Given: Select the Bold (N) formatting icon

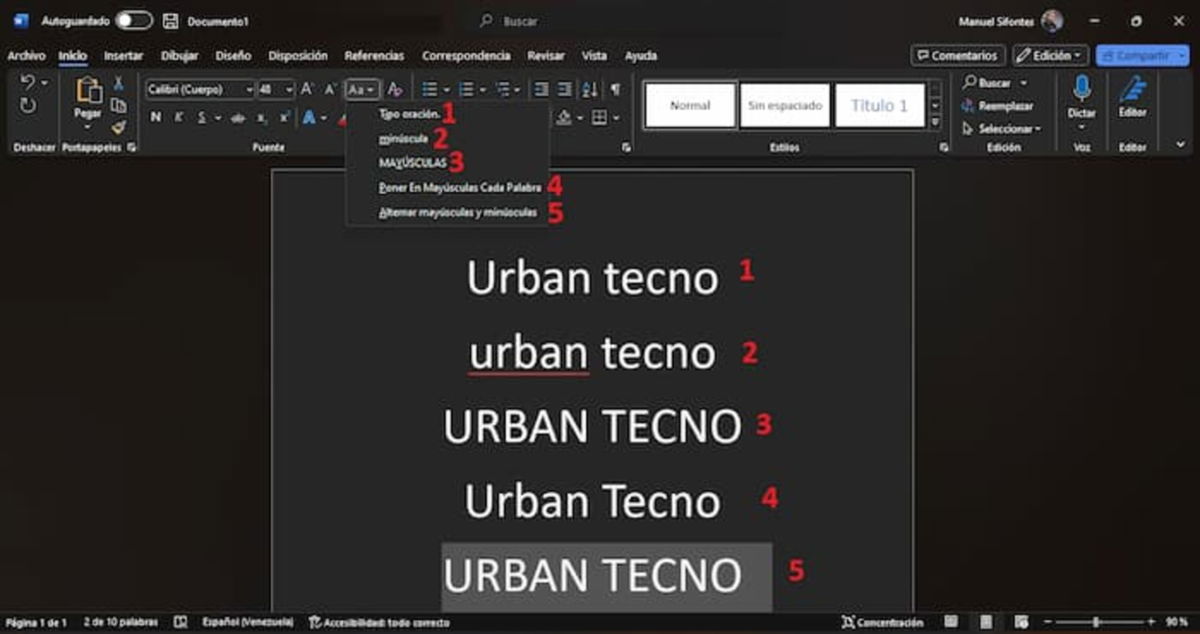Looking at the screenshot, I should (156, 117).
